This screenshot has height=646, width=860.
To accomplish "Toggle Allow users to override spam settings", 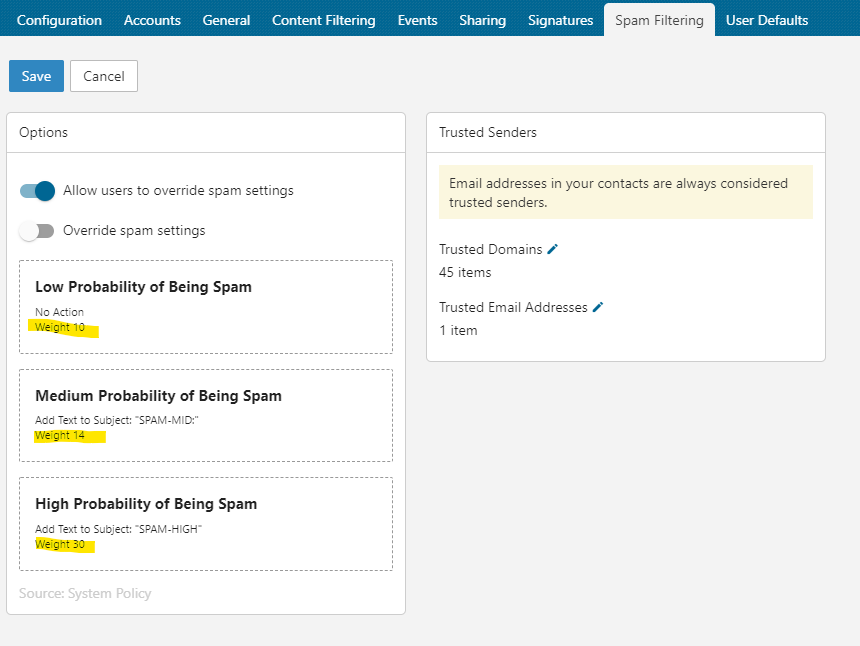I will coord(37,190).
